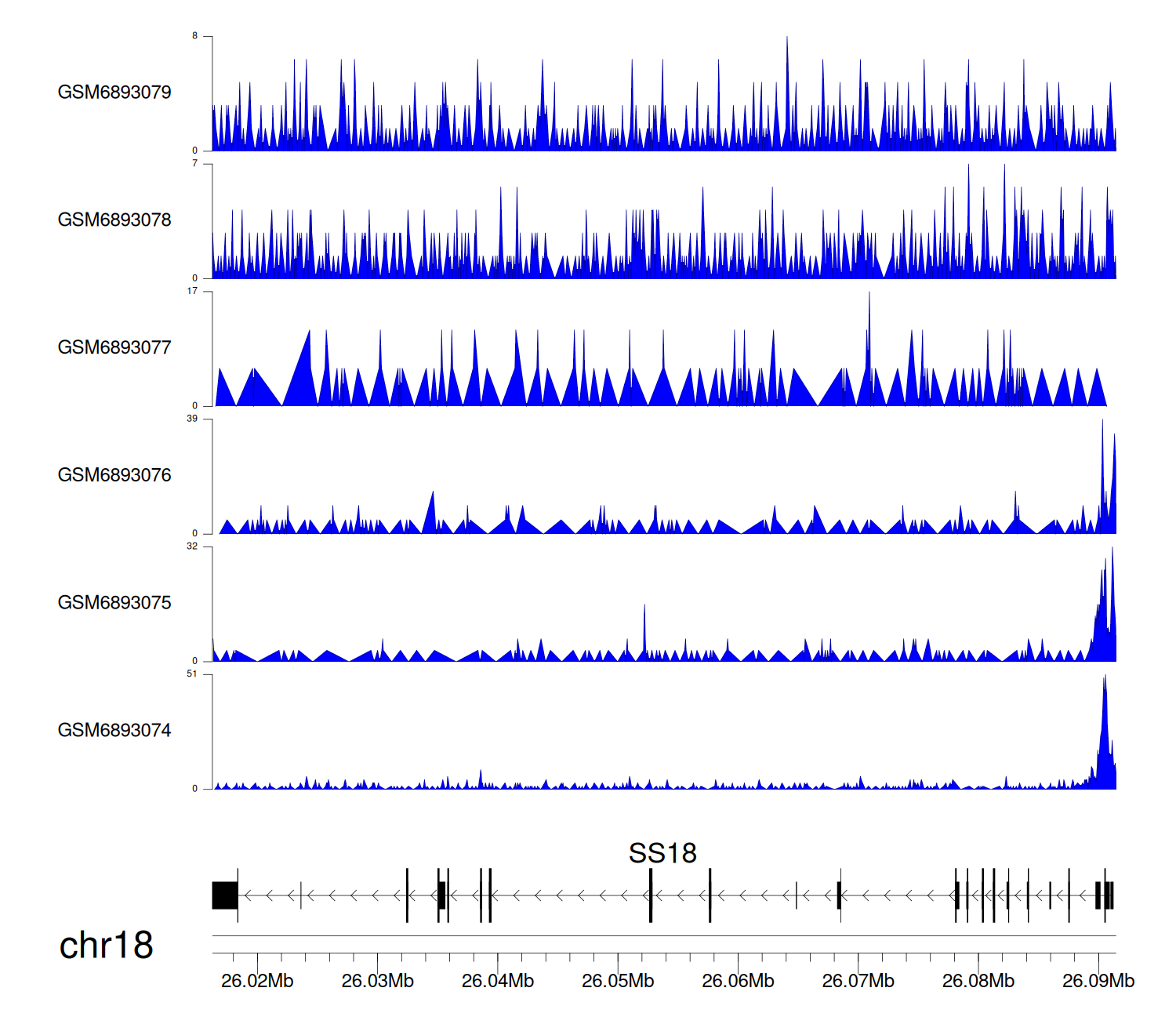
Task: Click the 26.02Mb axis tick label
Action: 257,981
